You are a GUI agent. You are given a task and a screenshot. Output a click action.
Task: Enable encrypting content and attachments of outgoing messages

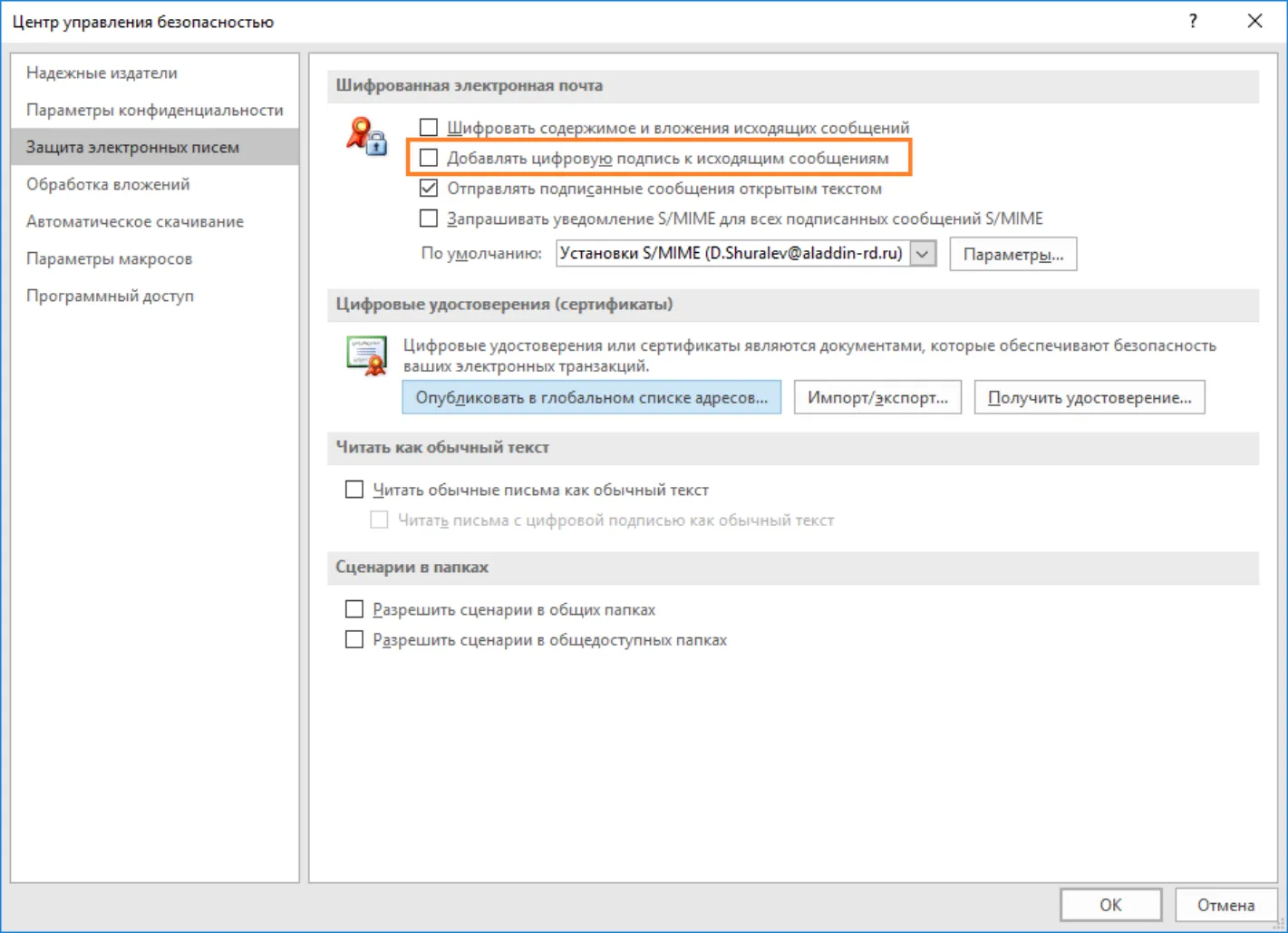tap(429, 128)
